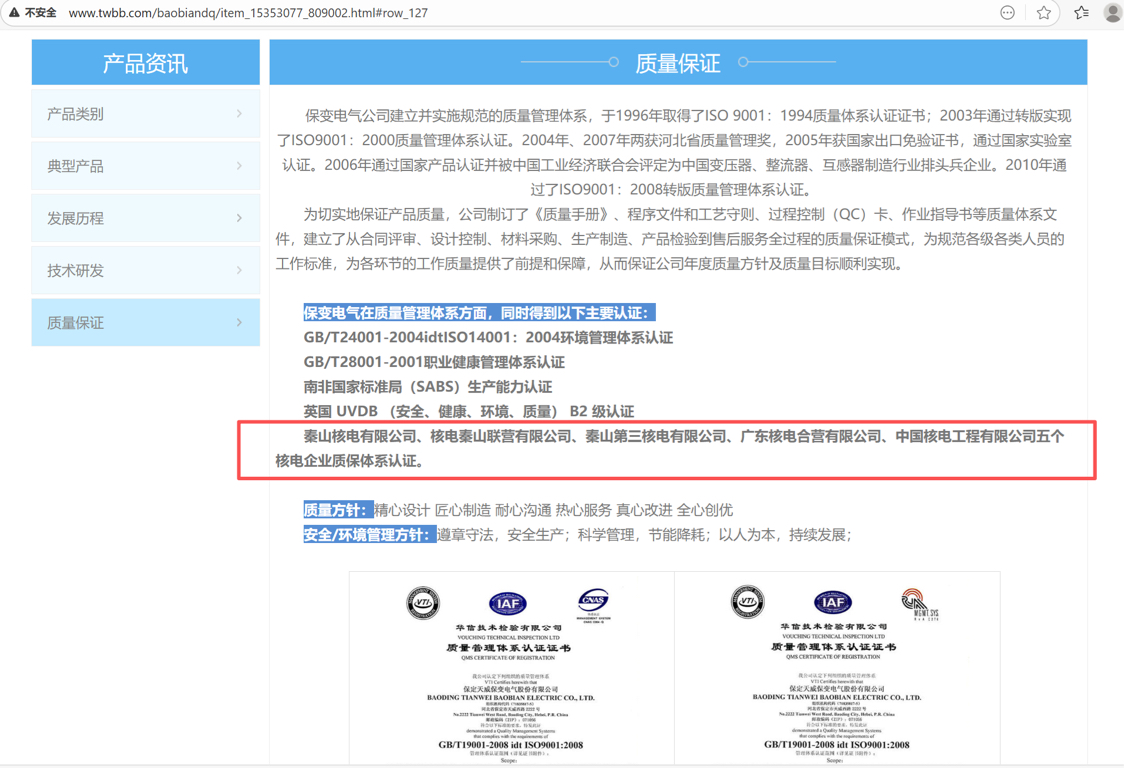Viewport: 1124px width, 768px height.
Task: Expand the chevron beside 典型产品
Action: 239,166
